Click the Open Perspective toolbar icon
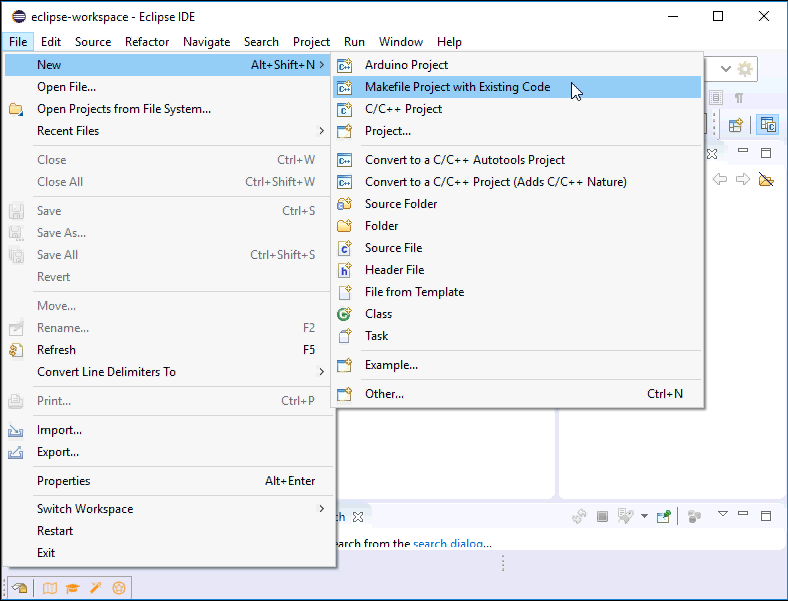 [736, 125]
